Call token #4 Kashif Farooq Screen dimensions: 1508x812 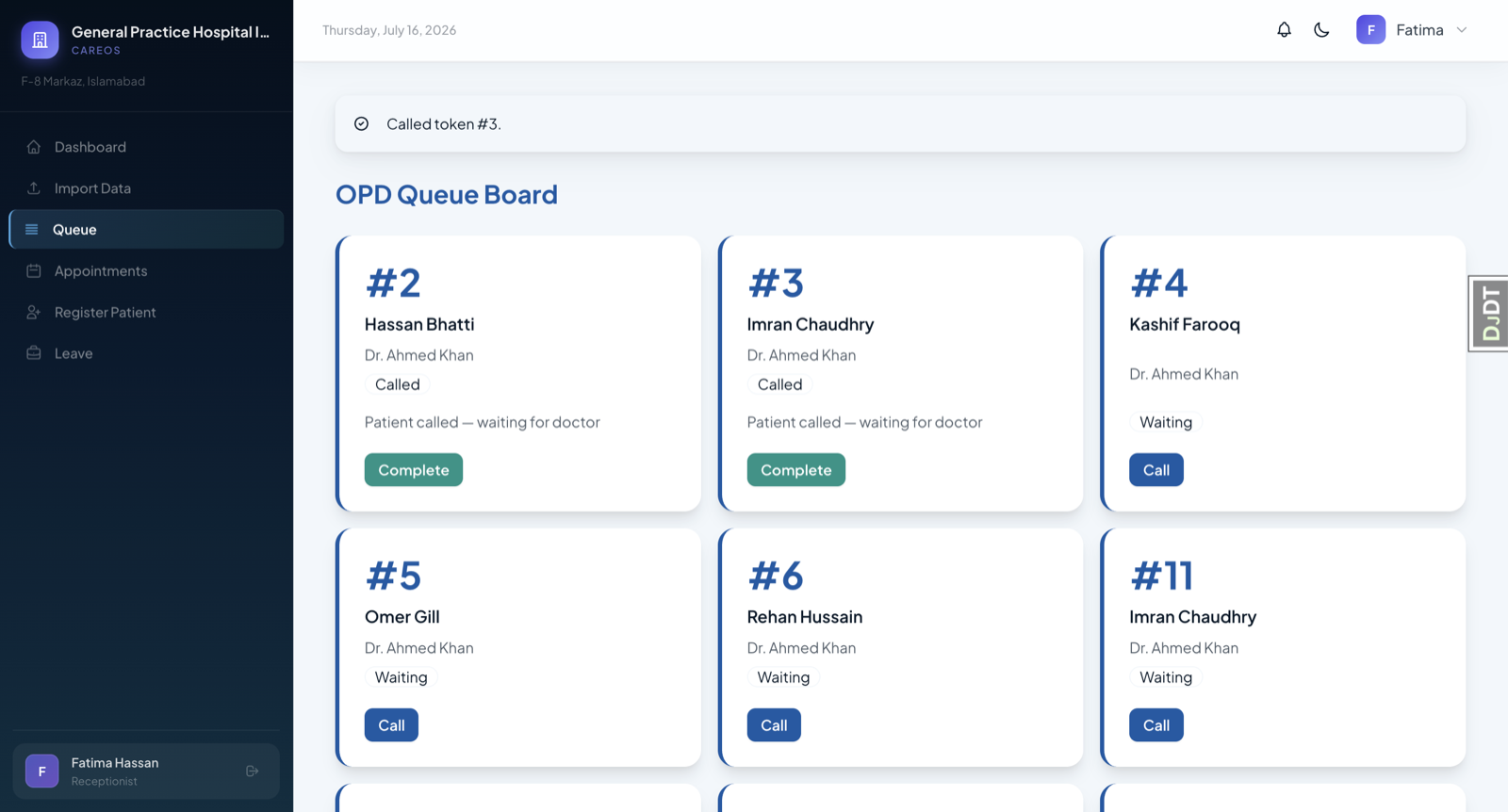coord(1156,470)
